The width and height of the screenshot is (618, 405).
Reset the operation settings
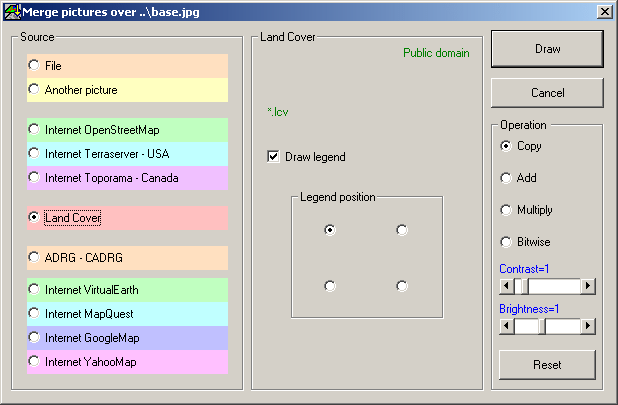547,365
